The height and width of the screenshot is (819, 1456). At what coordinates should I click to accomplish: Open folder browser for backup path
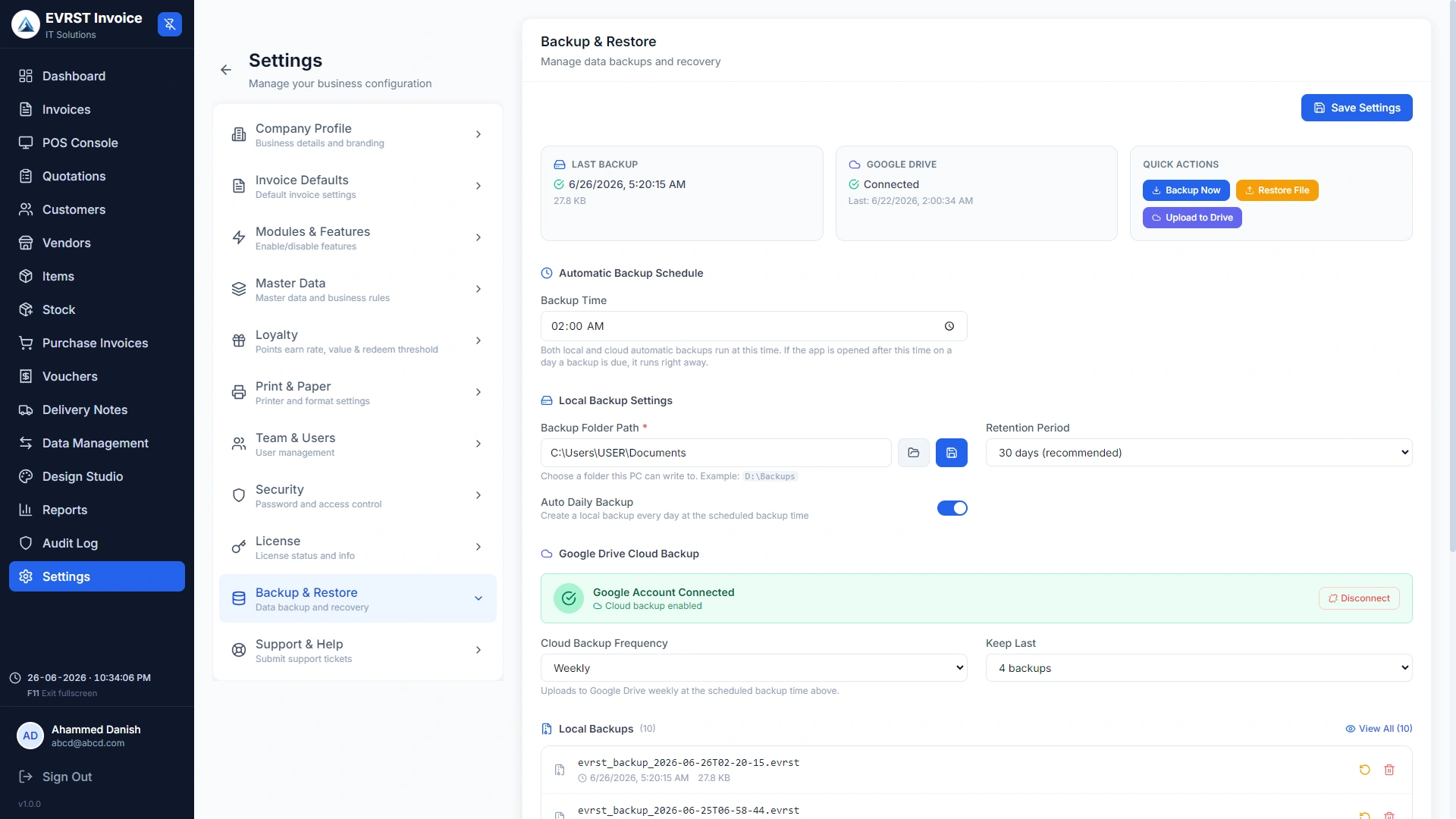[914, 453]
